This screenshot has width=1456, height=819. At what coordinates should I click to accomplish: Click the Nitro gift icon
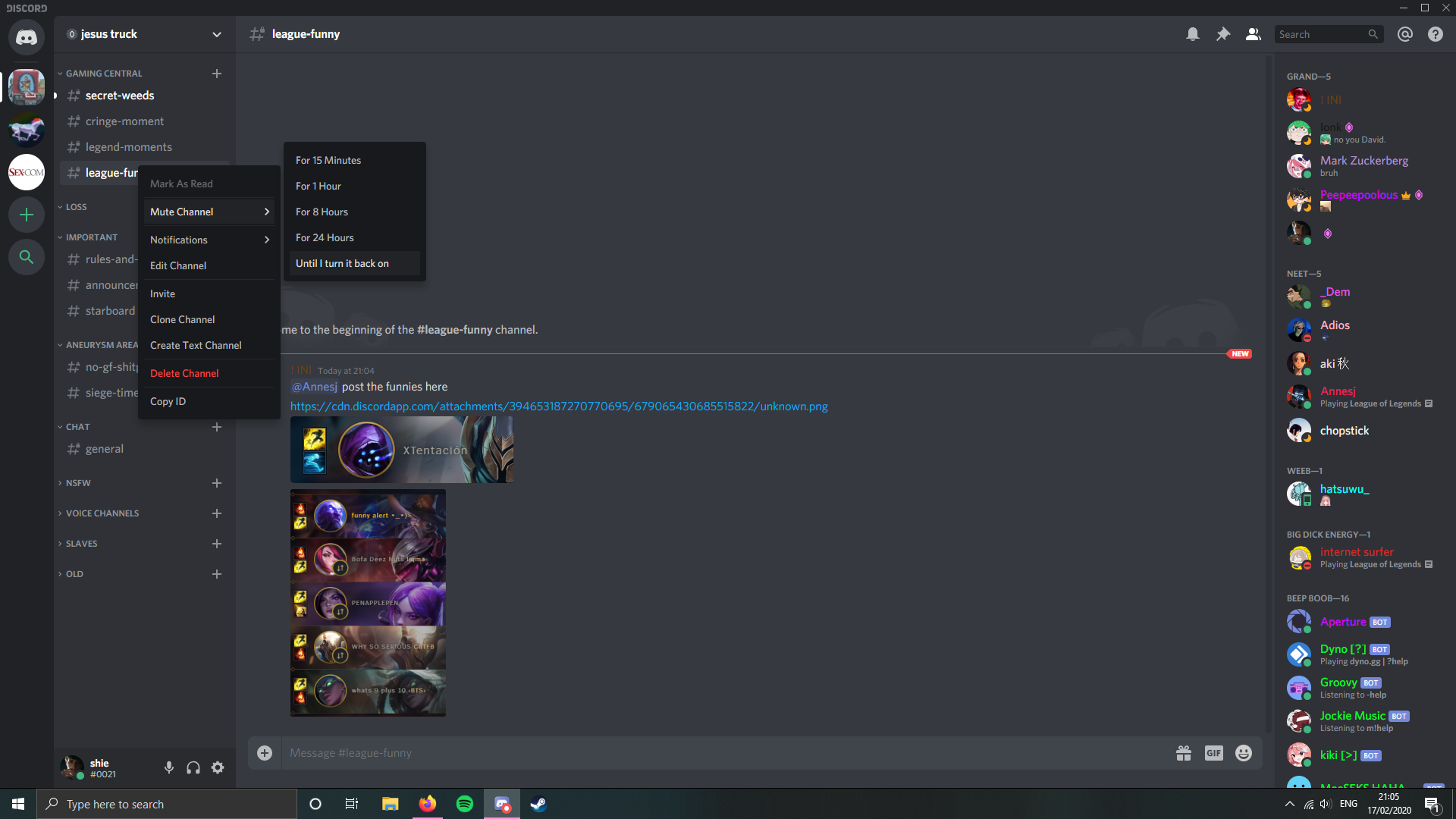(1183, 753)
